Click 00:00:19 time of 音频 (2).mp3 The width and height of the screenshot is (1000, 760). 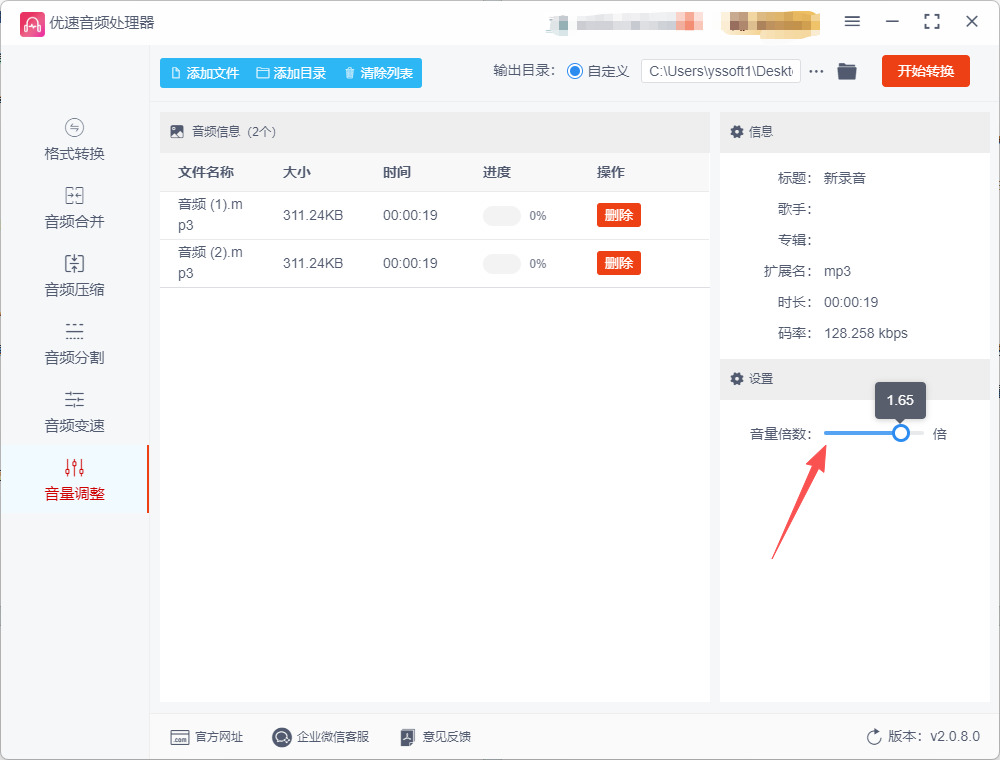(x=410, y=263)
